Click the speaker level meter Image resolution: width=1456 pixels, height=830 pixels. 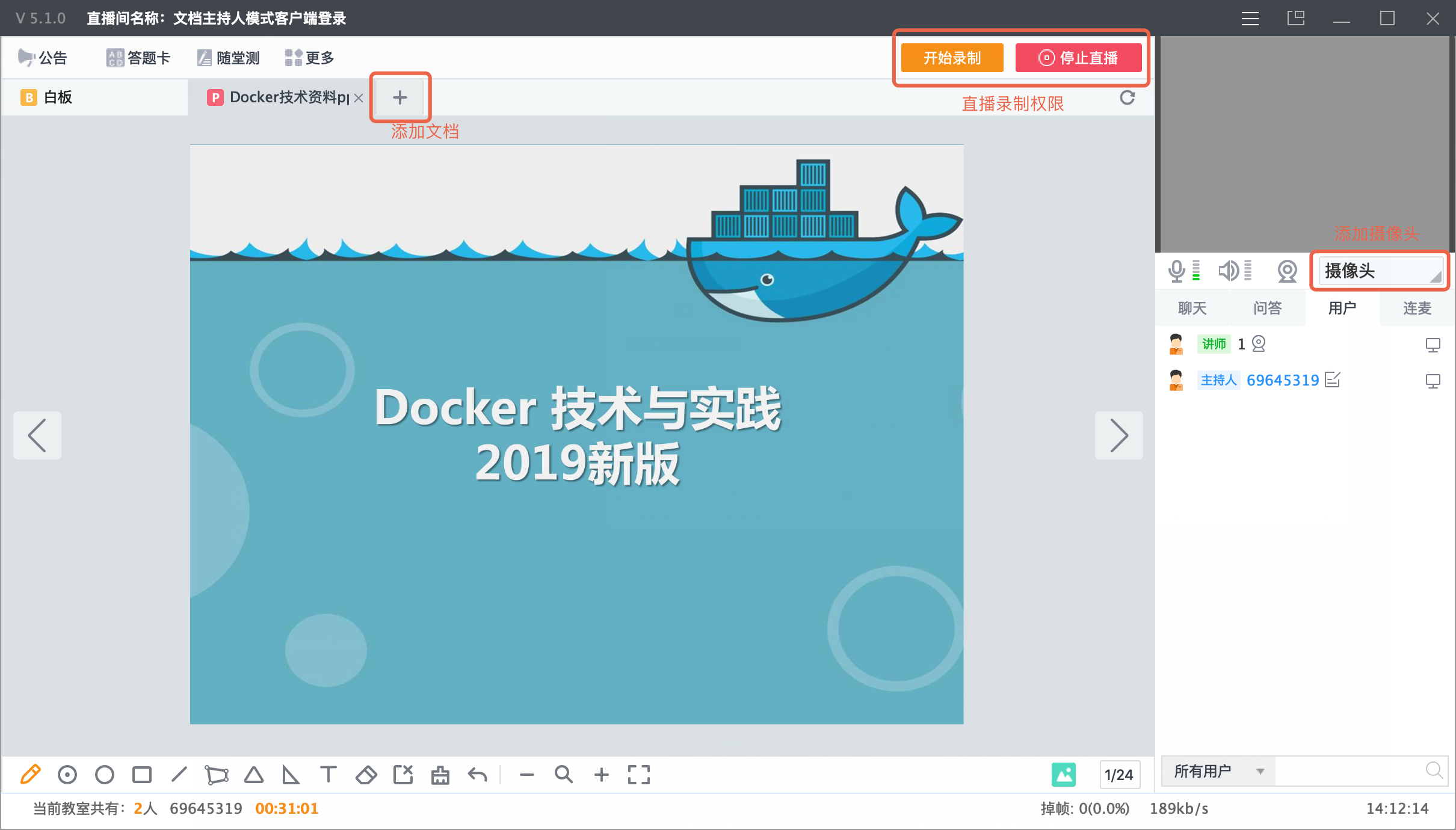click(1248, 271)
